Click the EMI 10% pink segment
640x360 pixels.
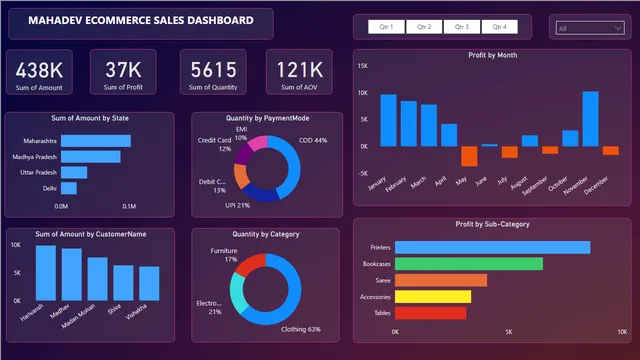(x=259, y=142)
